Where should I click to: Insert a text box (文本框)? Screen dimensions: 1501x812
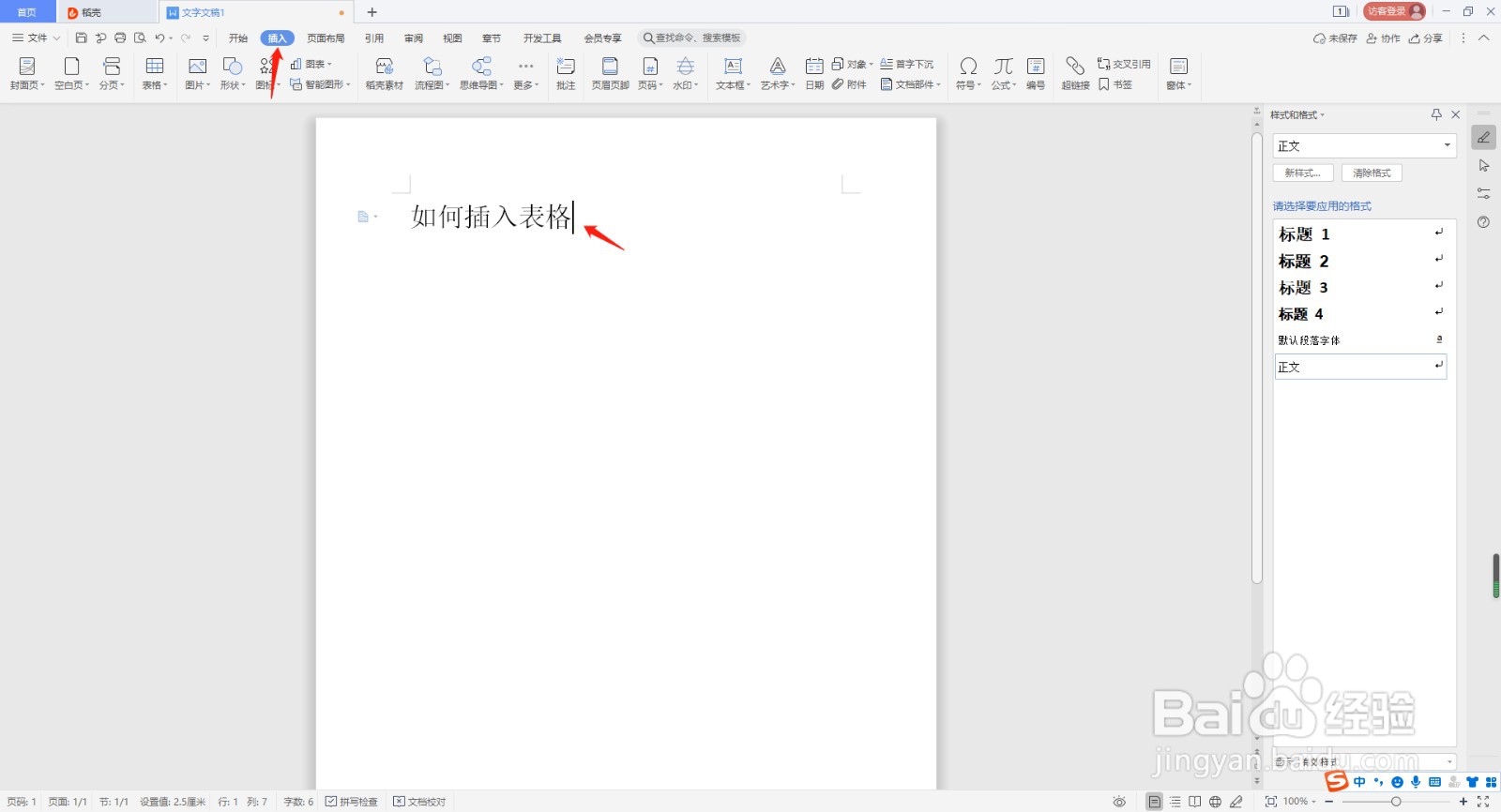733,73
